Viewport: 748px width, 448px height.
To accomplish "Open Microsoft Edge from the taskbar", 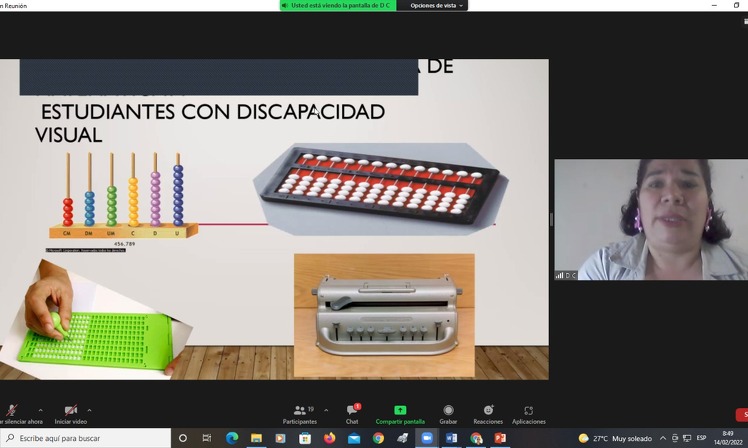I will pos(232,438).
